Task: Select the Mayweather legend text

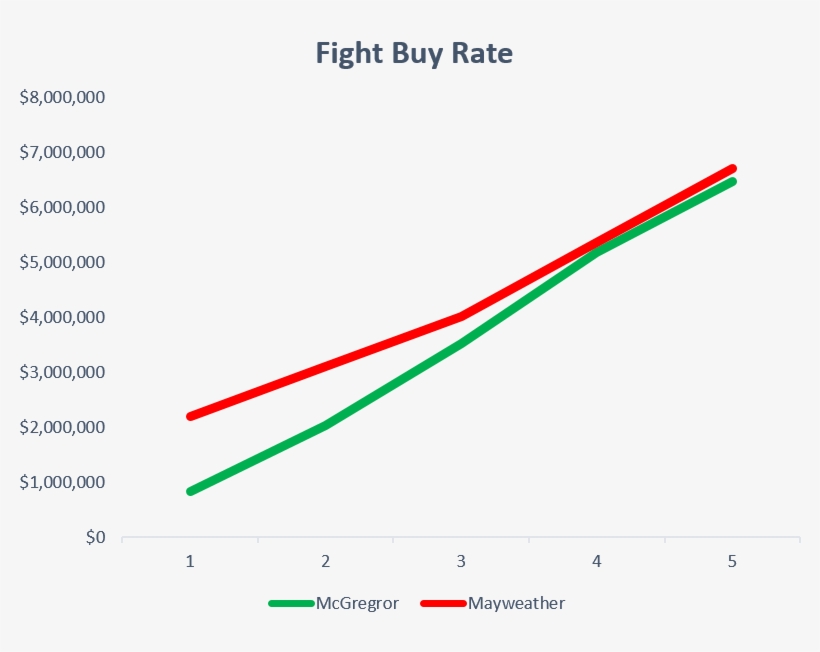Action: point(516,604)
